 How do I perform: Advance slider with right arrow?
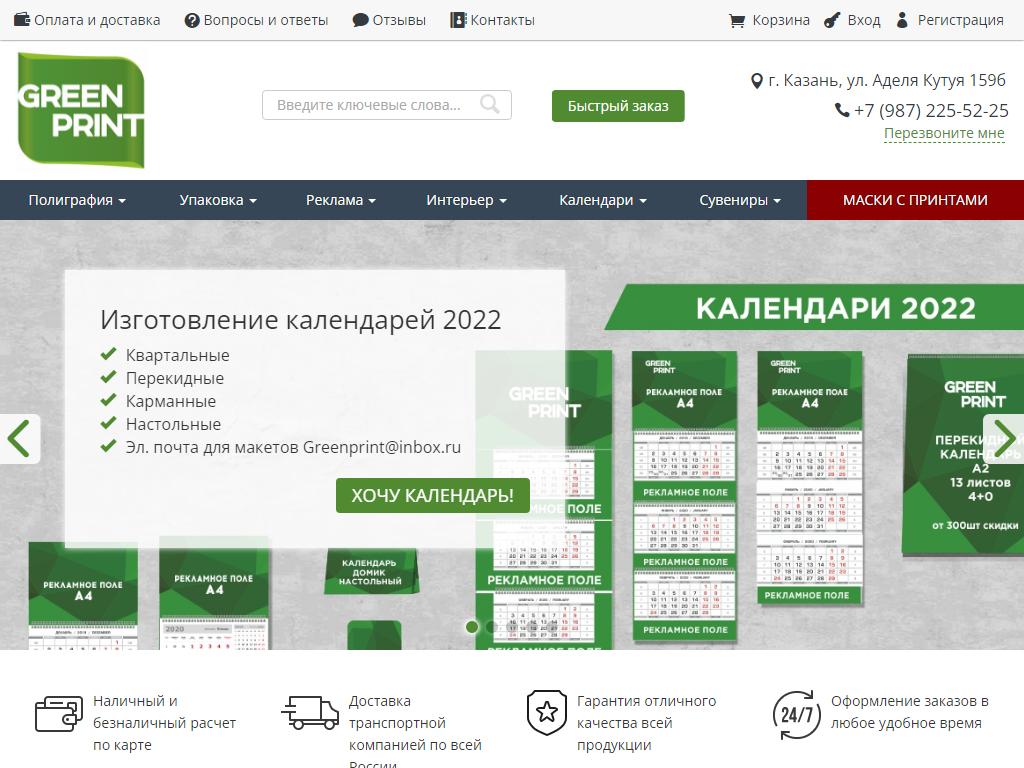(x=1004, y=438)
